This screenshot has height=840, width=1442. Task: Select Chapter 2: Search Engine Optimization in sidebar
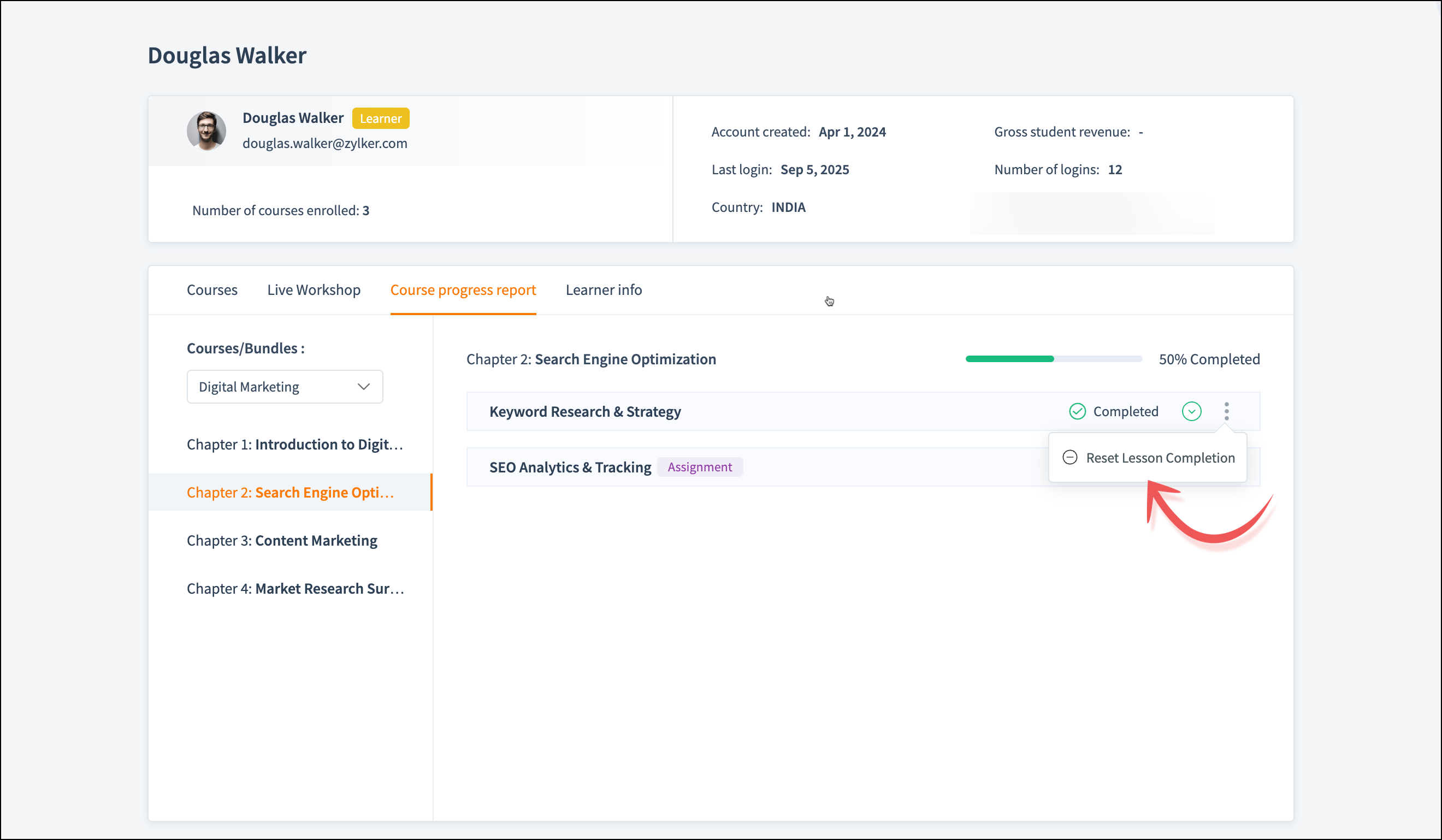(x=290, y=493)
